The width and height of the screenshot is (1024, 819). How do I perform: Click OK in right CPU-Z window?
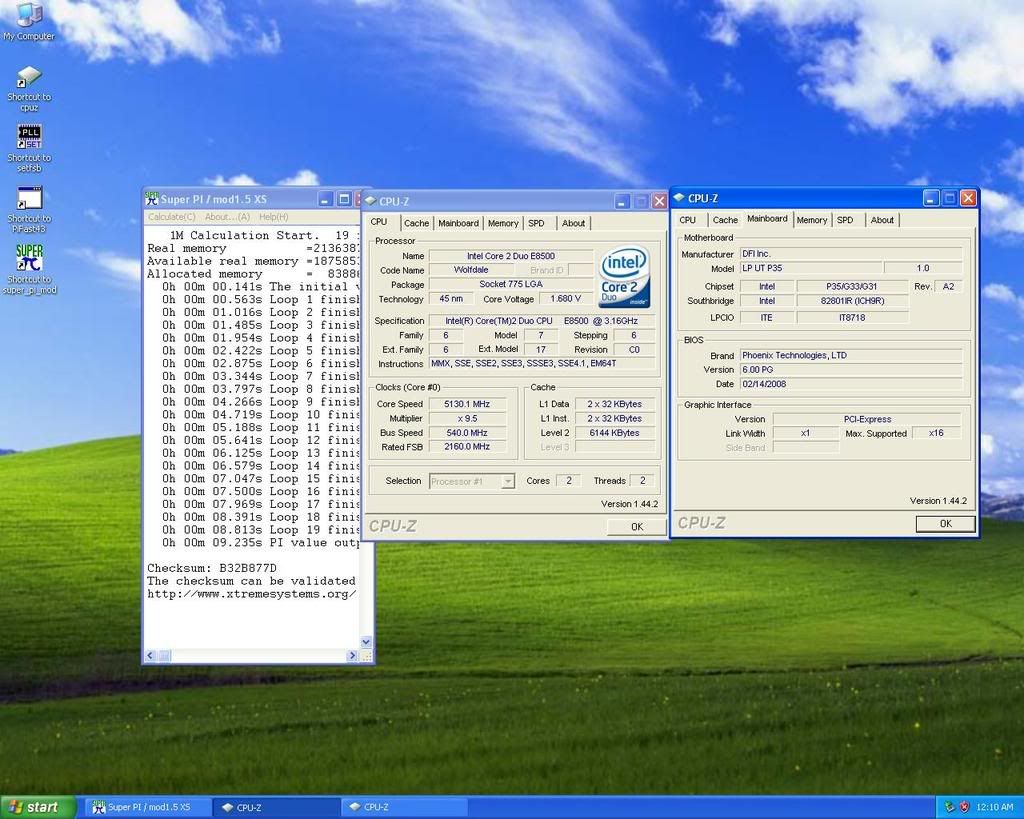coord(945,524)
